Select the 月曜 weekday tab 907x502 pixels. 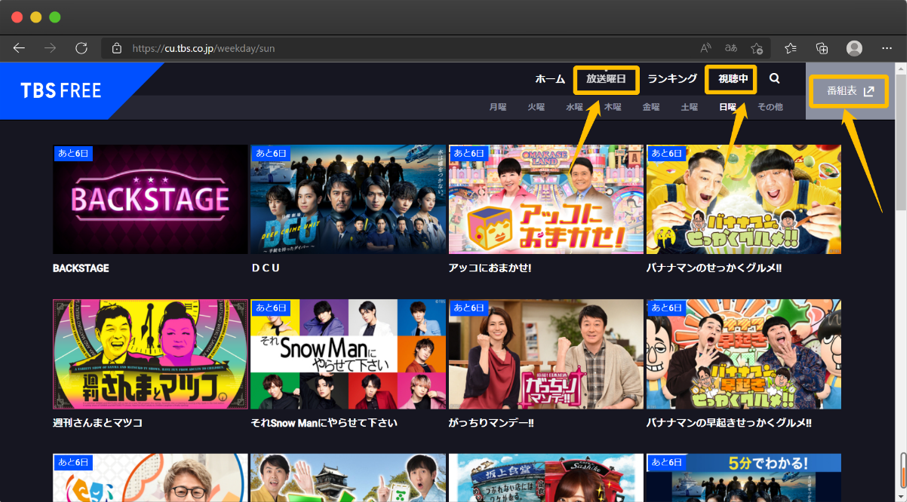(497, 107)
